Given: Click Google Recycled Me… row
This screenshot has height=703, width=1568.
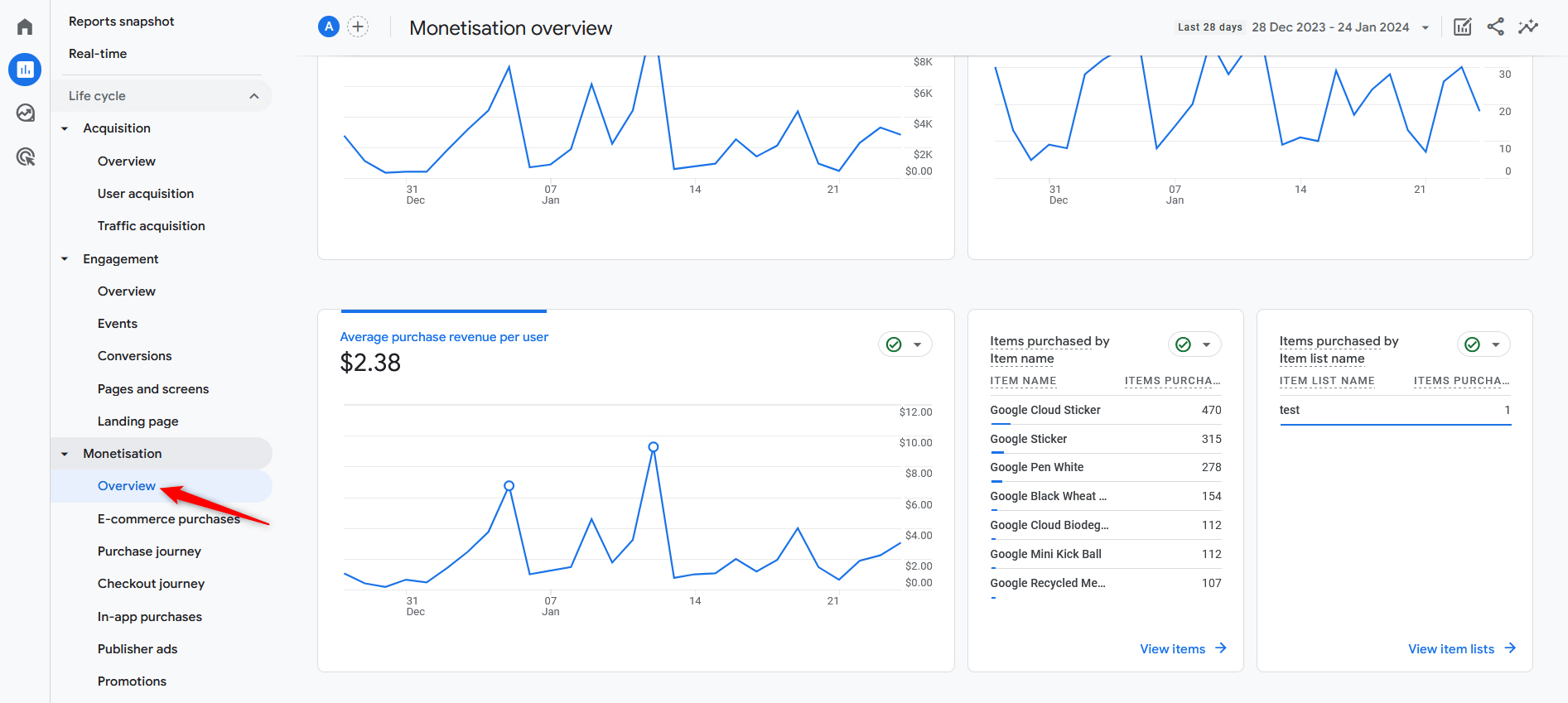Looking at the screenshot, I should pyautogui.click(x=1106, y=583).
